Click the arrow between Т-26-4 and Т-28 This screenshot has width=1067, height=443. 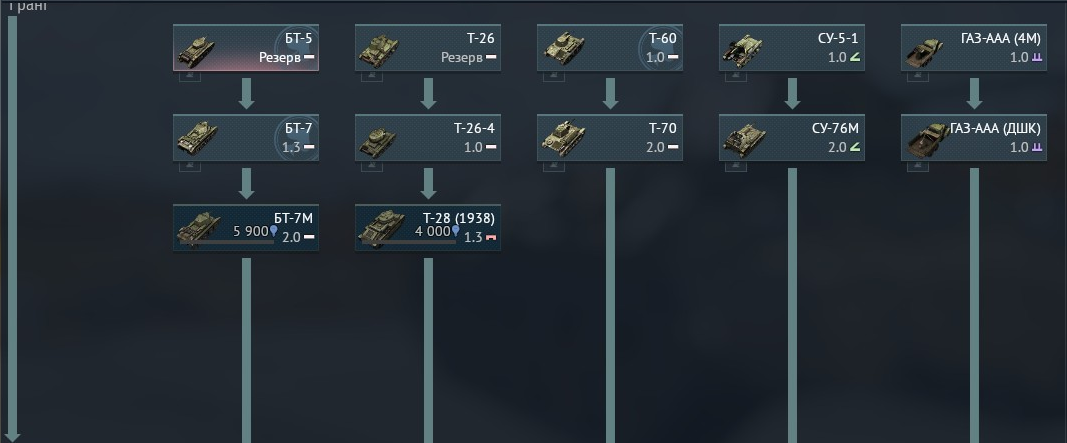click(428, 183)
